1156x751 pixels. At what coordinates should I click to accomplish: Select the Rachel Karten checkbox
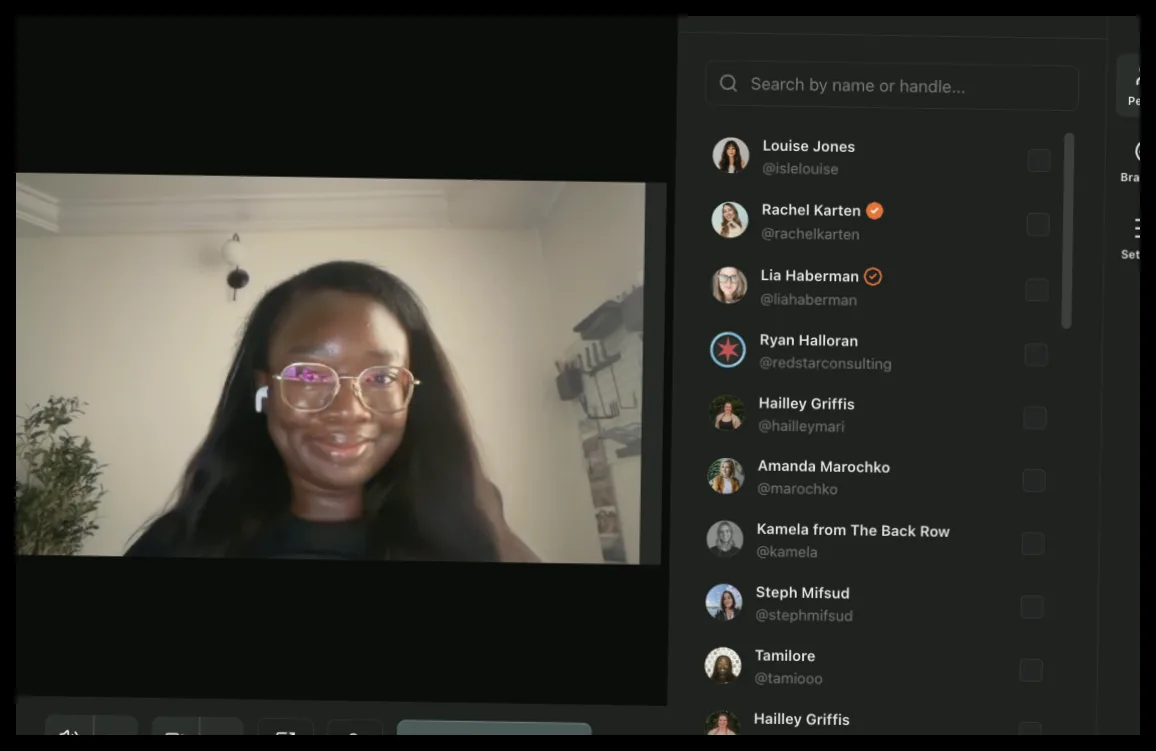click(1038, 224)
